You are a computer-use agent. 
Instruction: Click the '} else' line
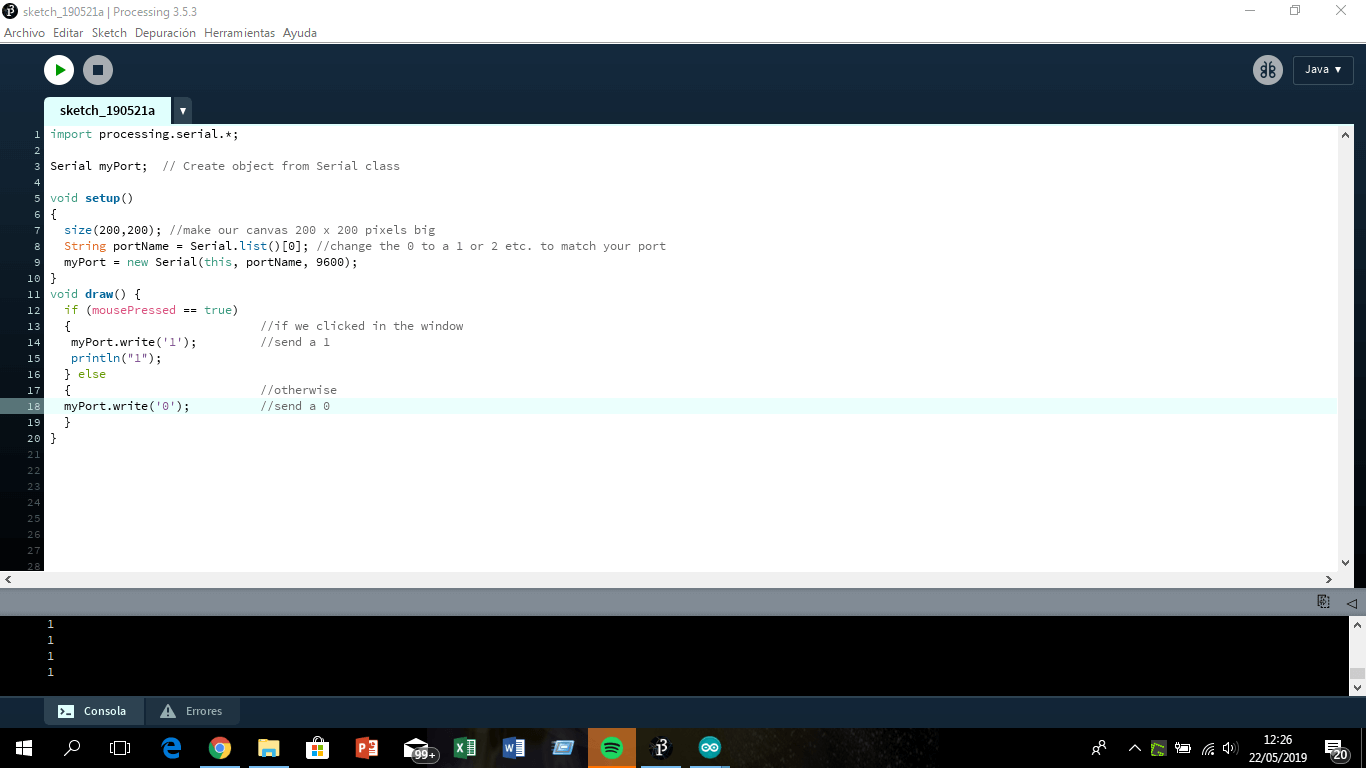(x=85, y=374)
